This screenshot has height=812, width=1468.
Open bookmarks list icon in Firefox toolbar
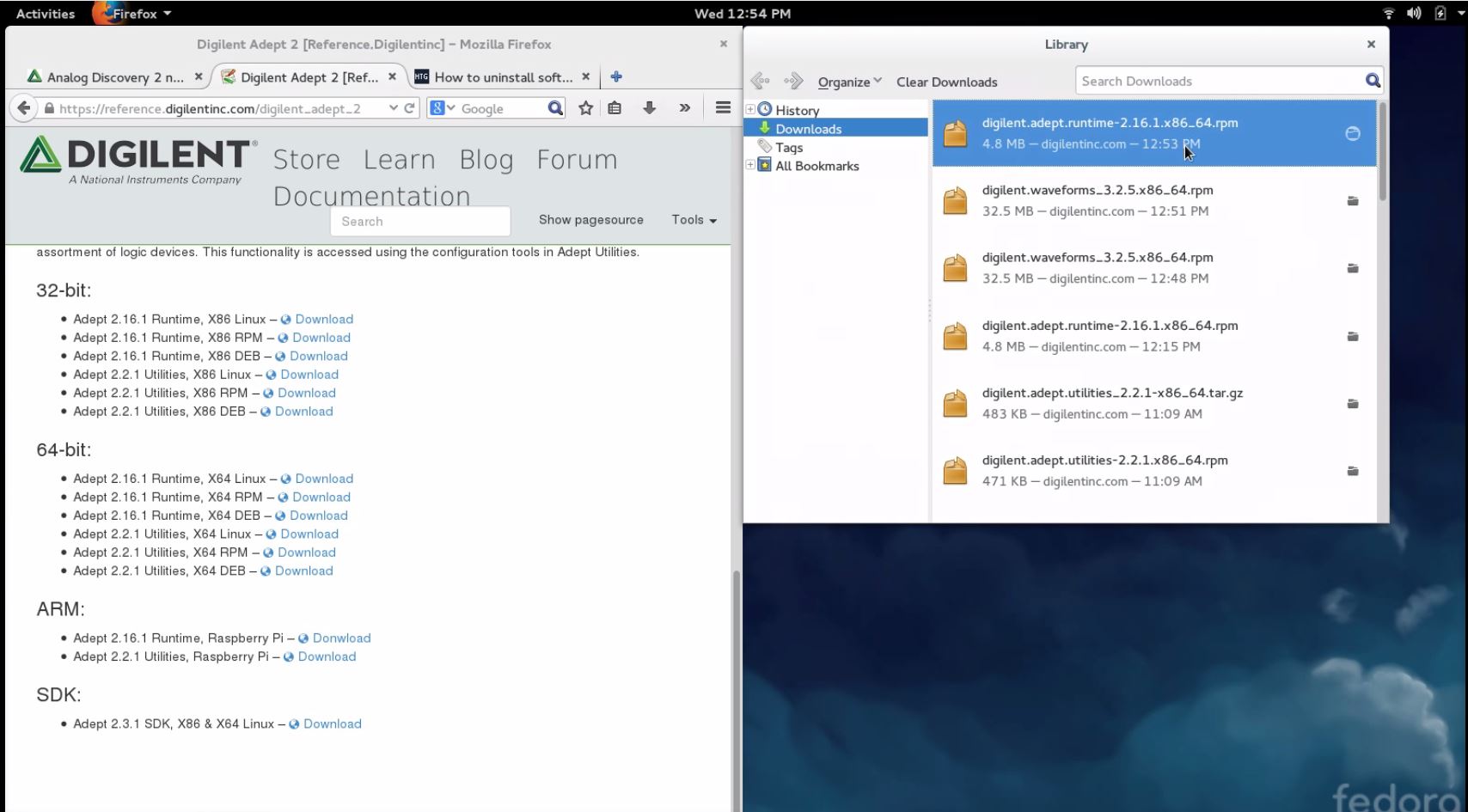pos(615,108)
